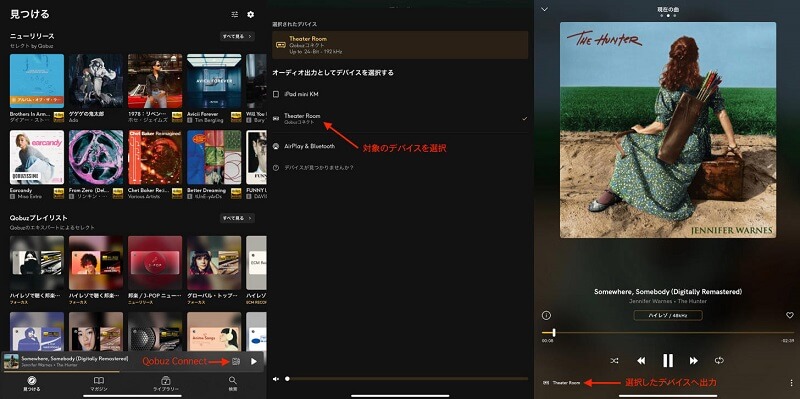Tap the Somewhere, Somebody now playing title
800x399 pixels.
pos(668,291)
